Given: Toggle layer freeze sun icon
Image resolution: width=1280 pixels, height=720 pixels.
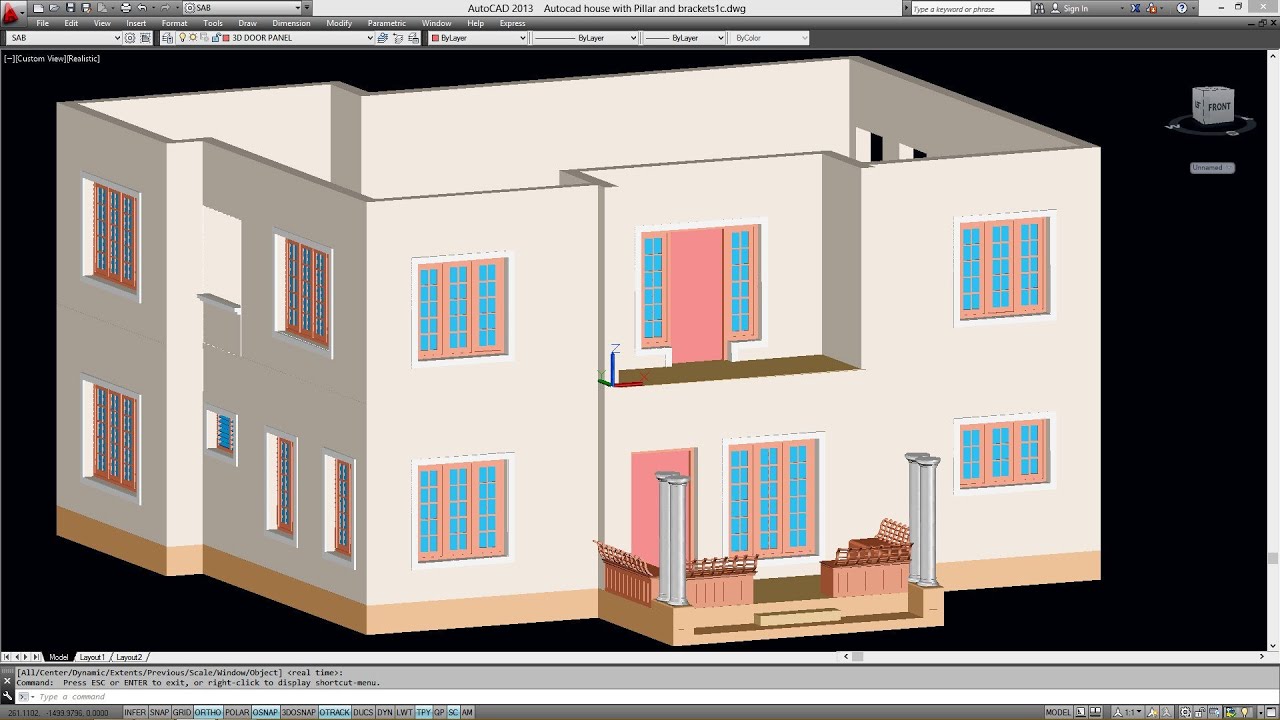Looking at the screenshot, I should (193, 38).
